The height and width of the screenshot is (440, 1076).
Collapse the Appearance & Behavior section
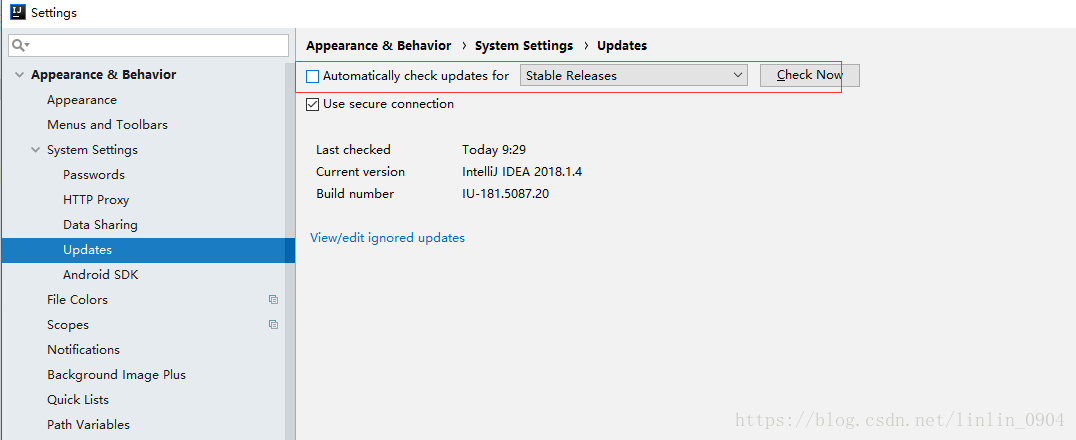click(19, 75)
